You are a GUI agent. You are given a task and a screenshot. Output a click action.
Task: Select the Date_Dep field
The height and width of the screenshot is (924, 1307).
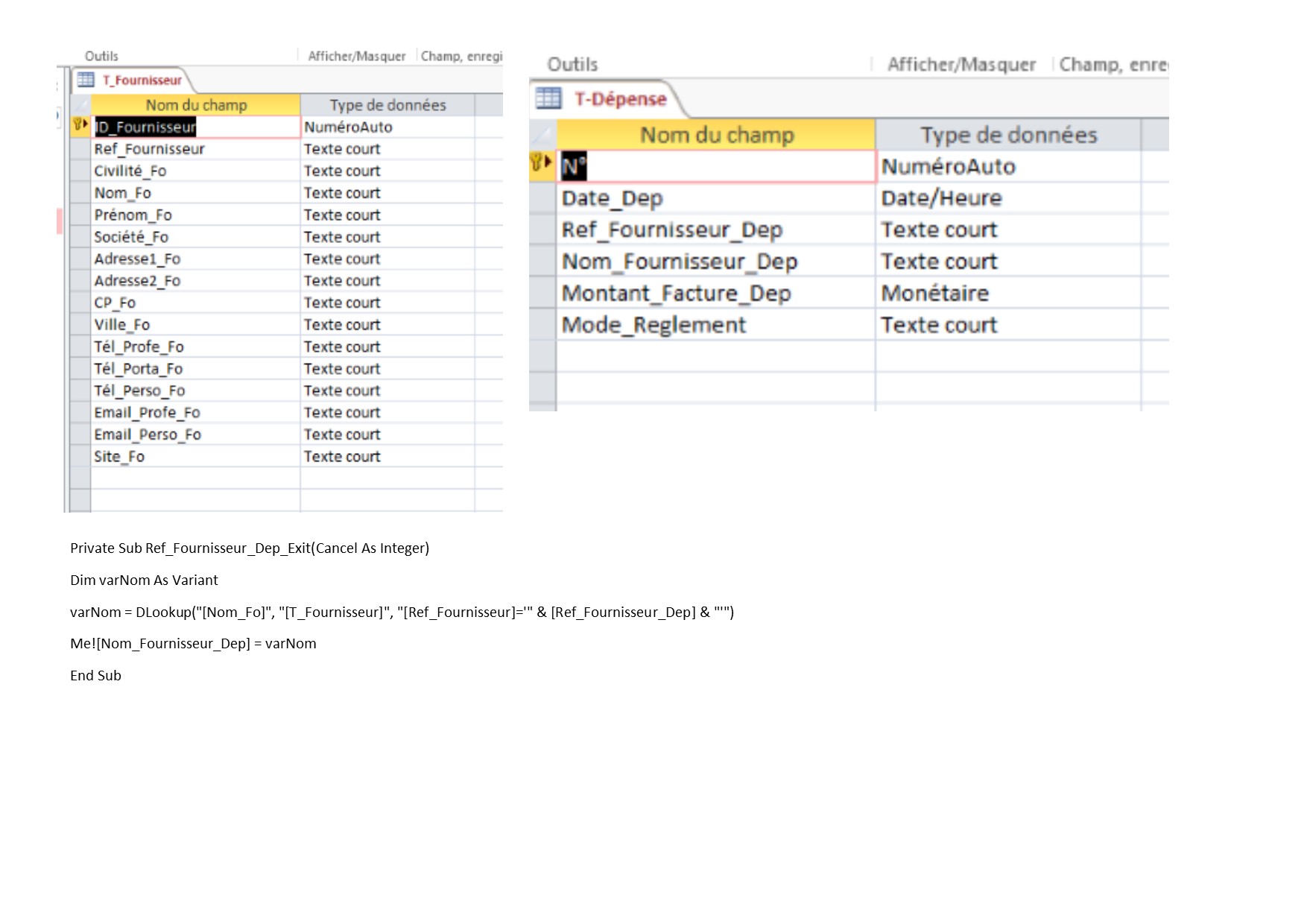716,198
